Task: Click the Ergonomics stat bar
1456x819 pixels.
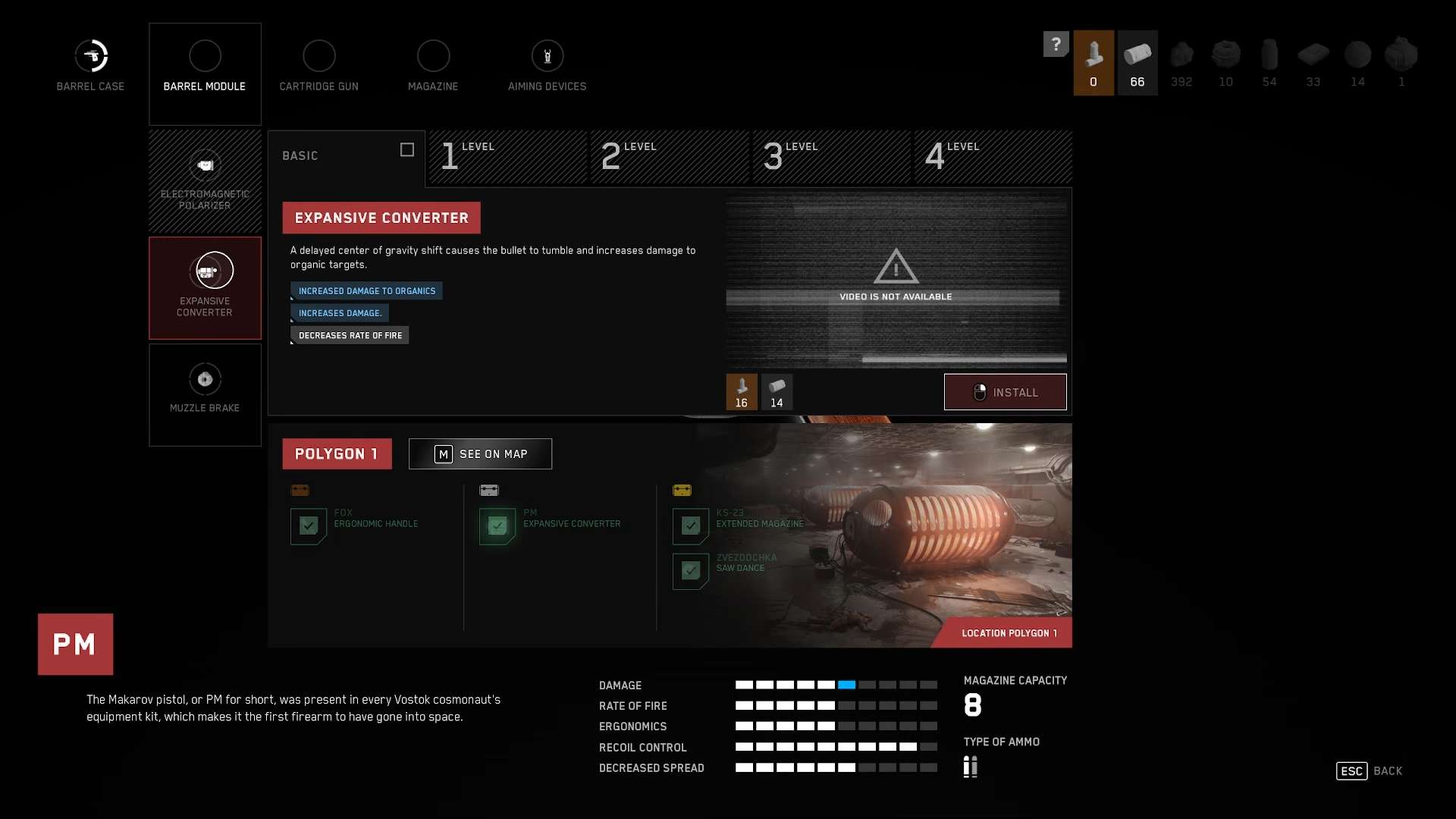Action: pos(836,726)
